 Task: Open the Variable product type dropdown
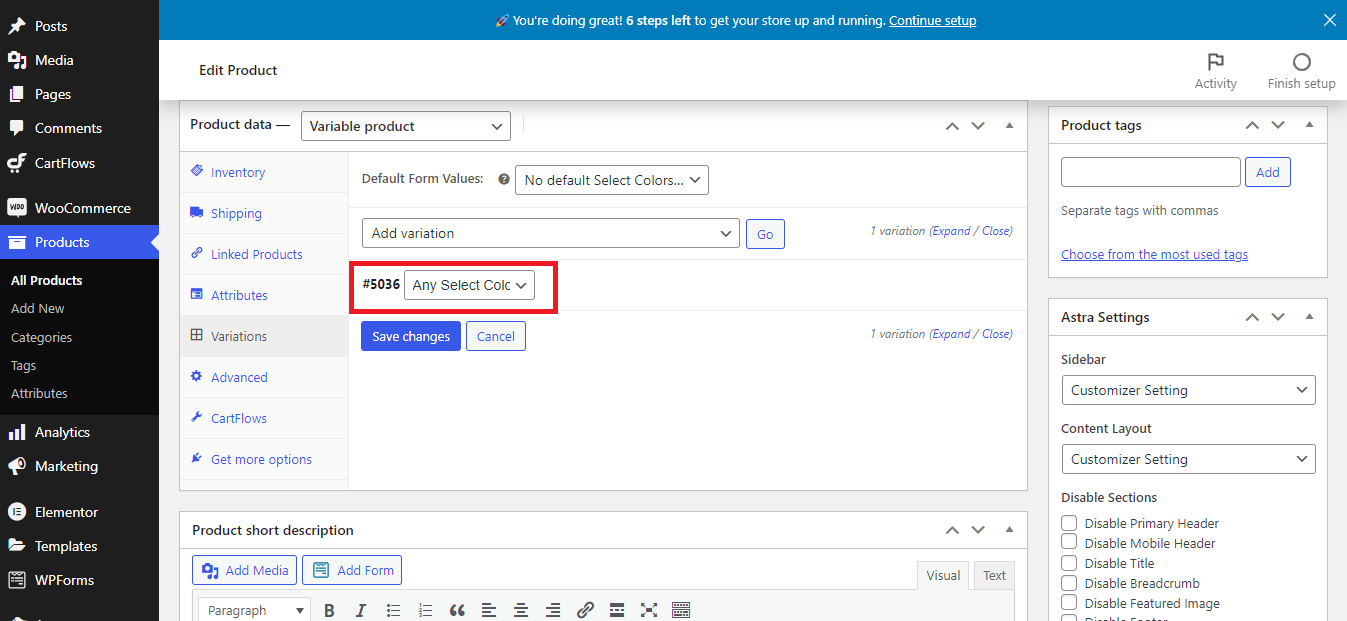point(405,126)
